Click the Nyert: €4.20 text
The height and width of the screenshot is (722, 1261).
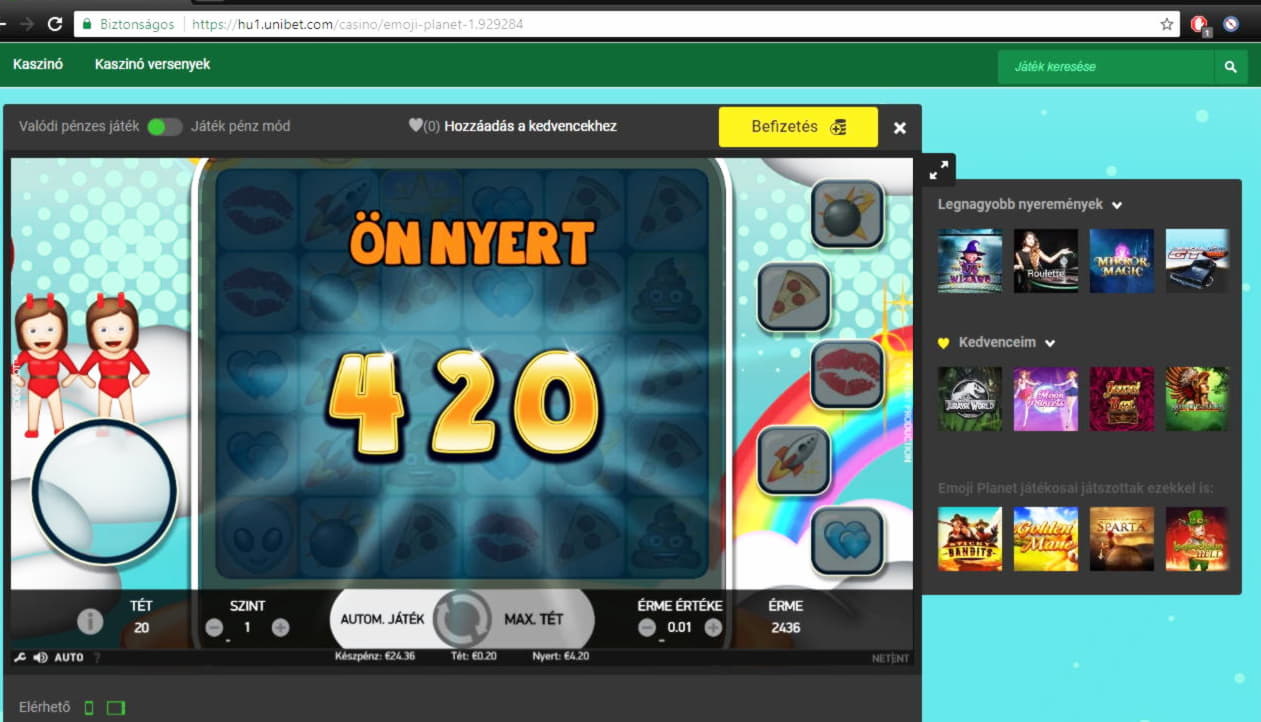pos(562,657)
